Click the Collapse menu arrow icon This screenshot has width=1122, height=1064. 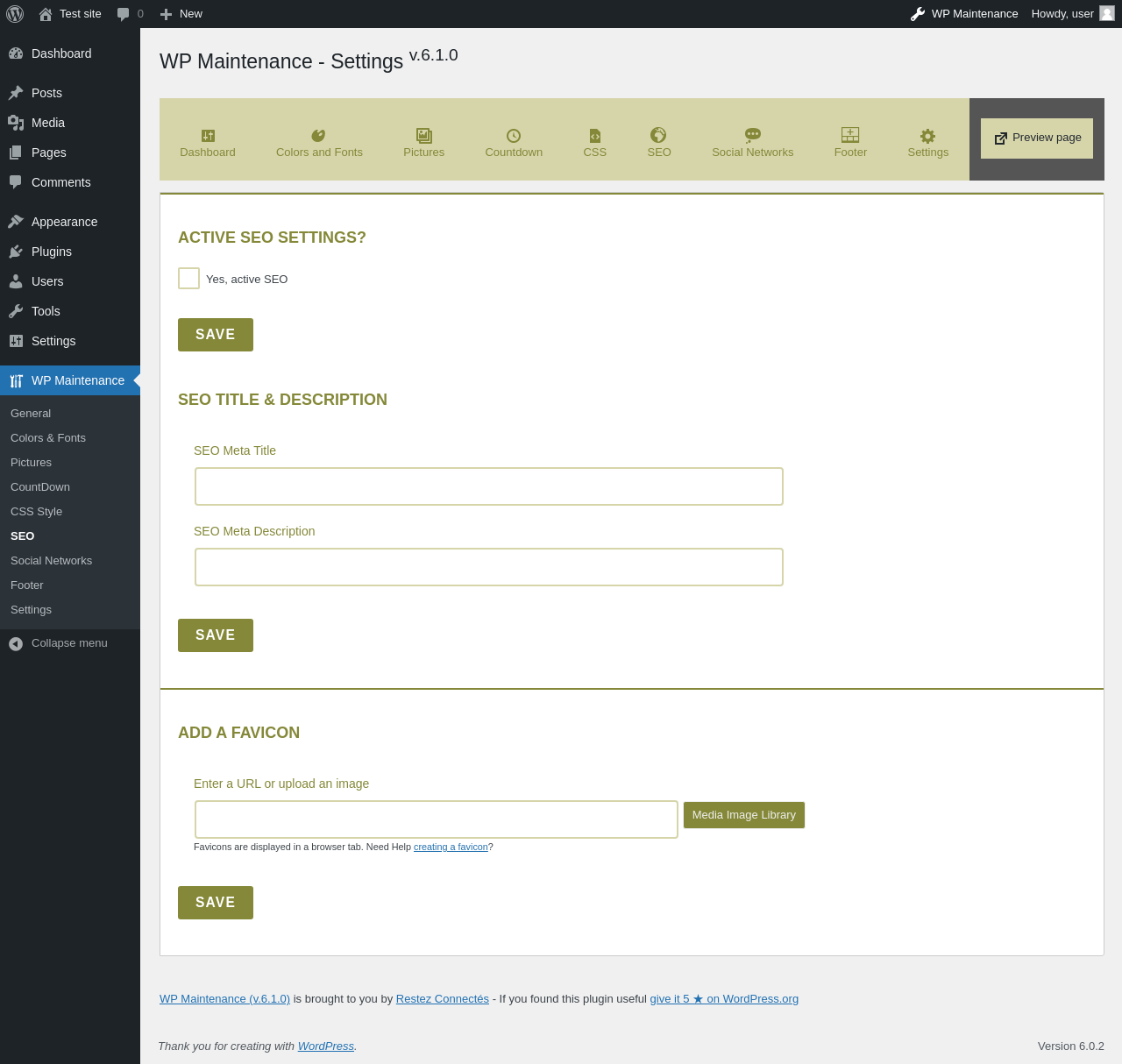pyautogui.click(x=16, y=643)
